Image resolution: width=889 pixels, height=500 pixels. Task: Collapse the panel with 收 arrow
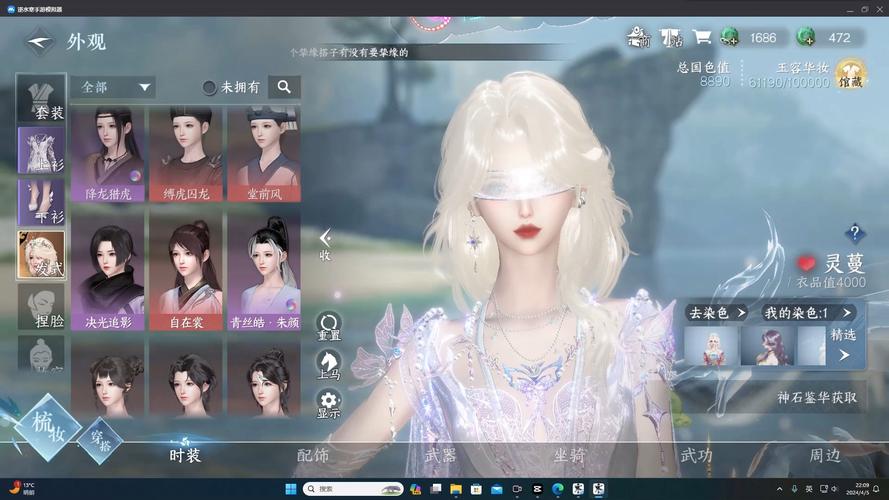tap(325, 244)
